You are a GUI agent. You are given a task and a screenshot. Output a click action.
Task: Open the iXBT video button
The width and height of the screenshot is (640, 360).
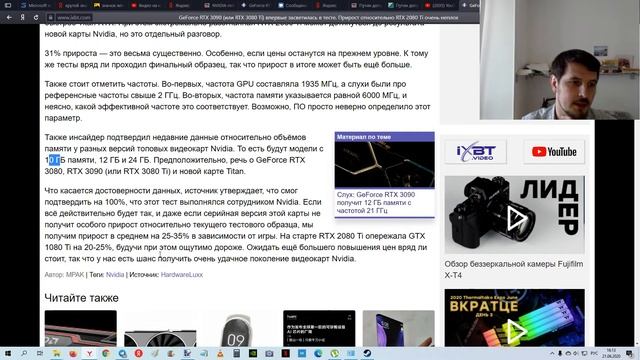click(x=476, y=152)
